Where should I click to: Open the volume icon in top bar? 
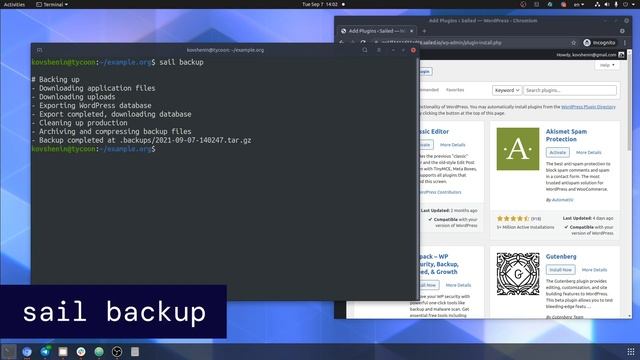(x=607, y=4)
